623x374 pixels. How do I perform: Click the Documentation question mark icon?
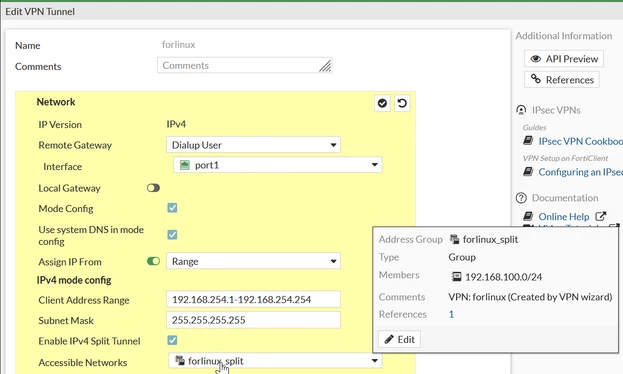pyautogui.click(x=521, y=198)
